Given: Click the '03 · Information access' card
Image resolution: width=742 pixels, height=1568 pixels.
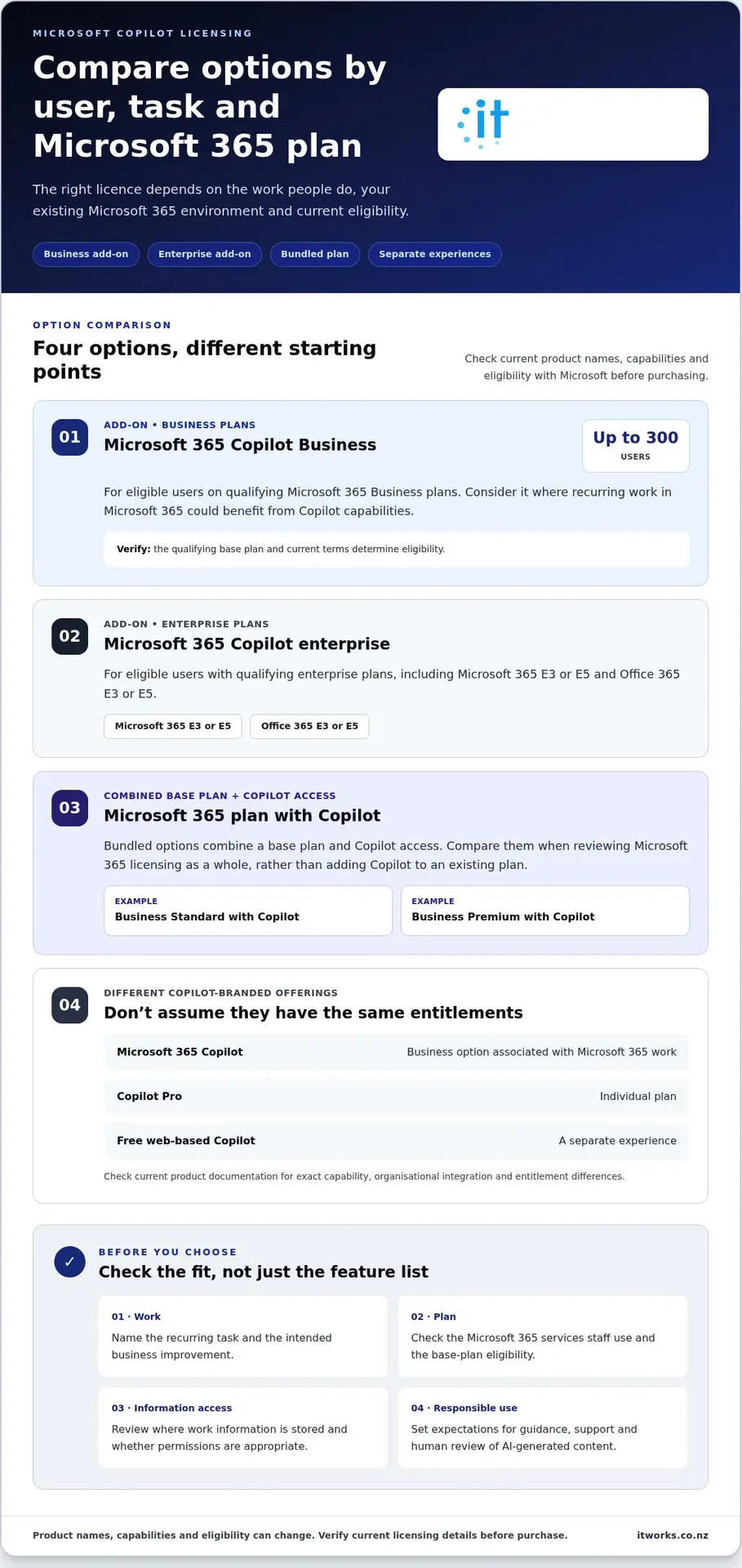Looking at the screenshot, I should pos(242,1427).
